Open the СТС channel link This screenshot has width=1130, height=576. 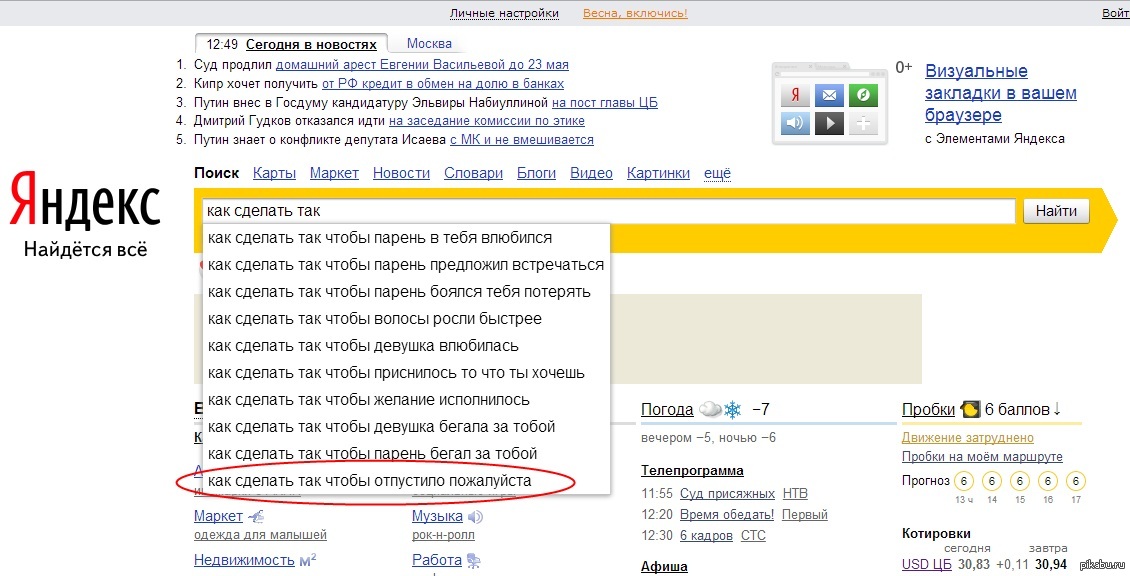(x=753, y=536)
